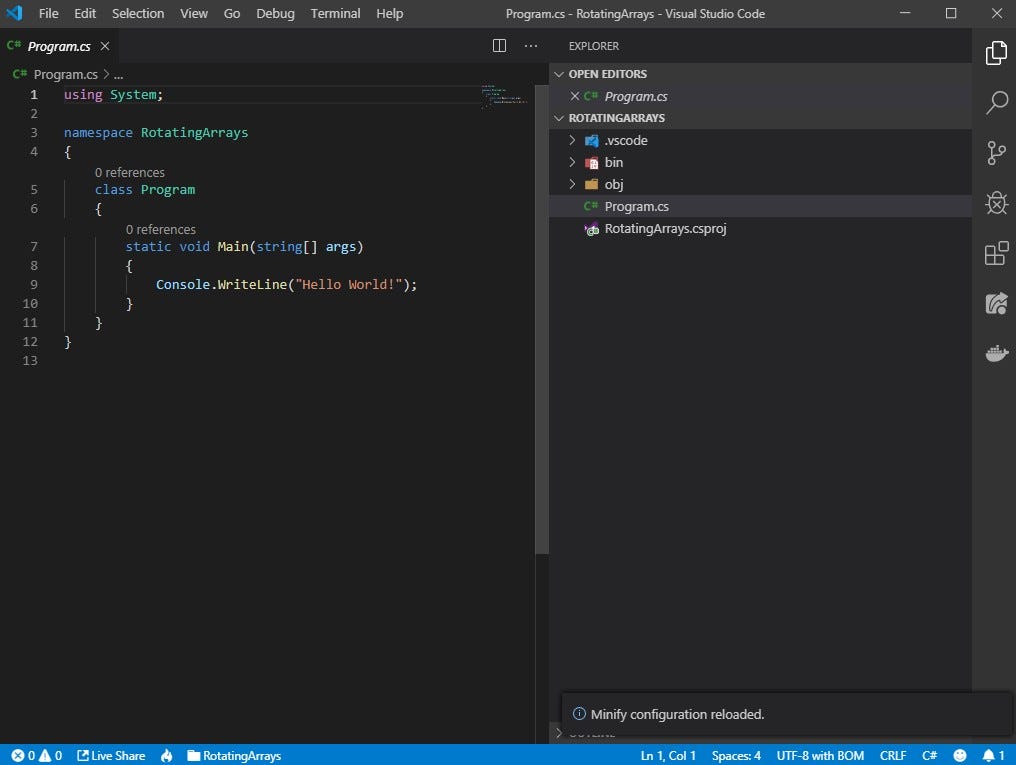This screenshot has height=765, width=1016.
Task: Click the 0 references CodeLens above class Program
Action: tap(130, 172)
